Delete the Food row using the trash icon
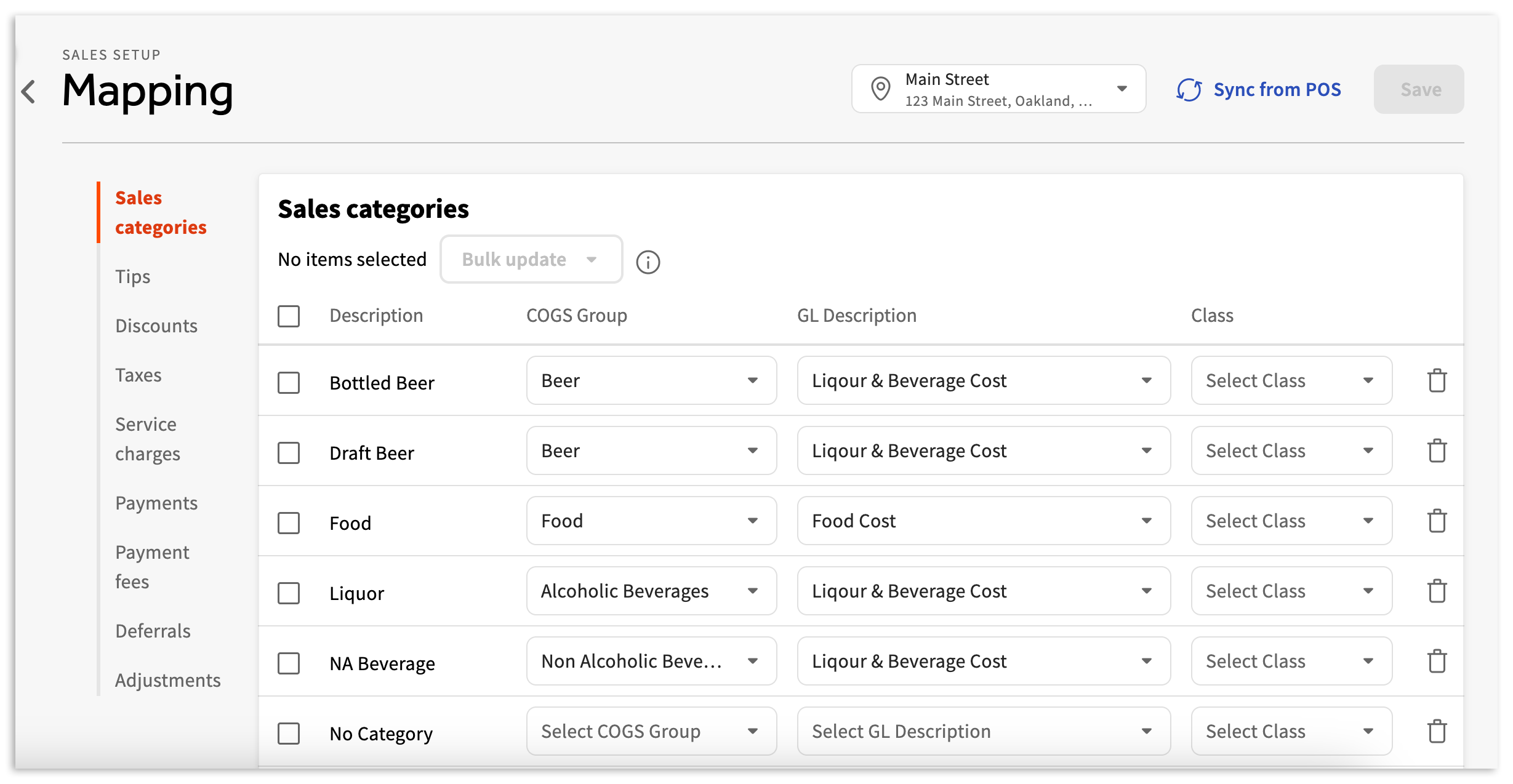The width and height of the screenshot is (1513, 784). point(1437,521)
